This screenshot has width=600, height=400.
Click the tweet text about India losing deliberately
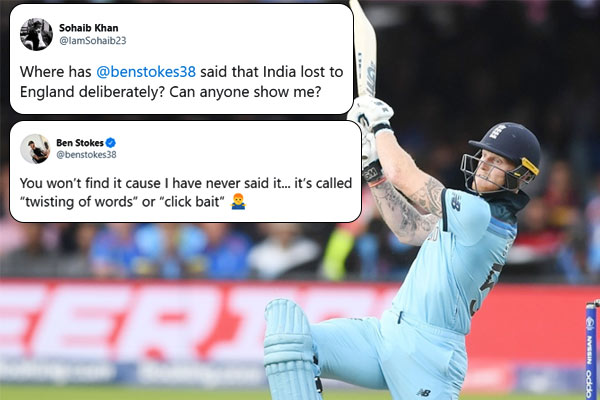(181, 82)
